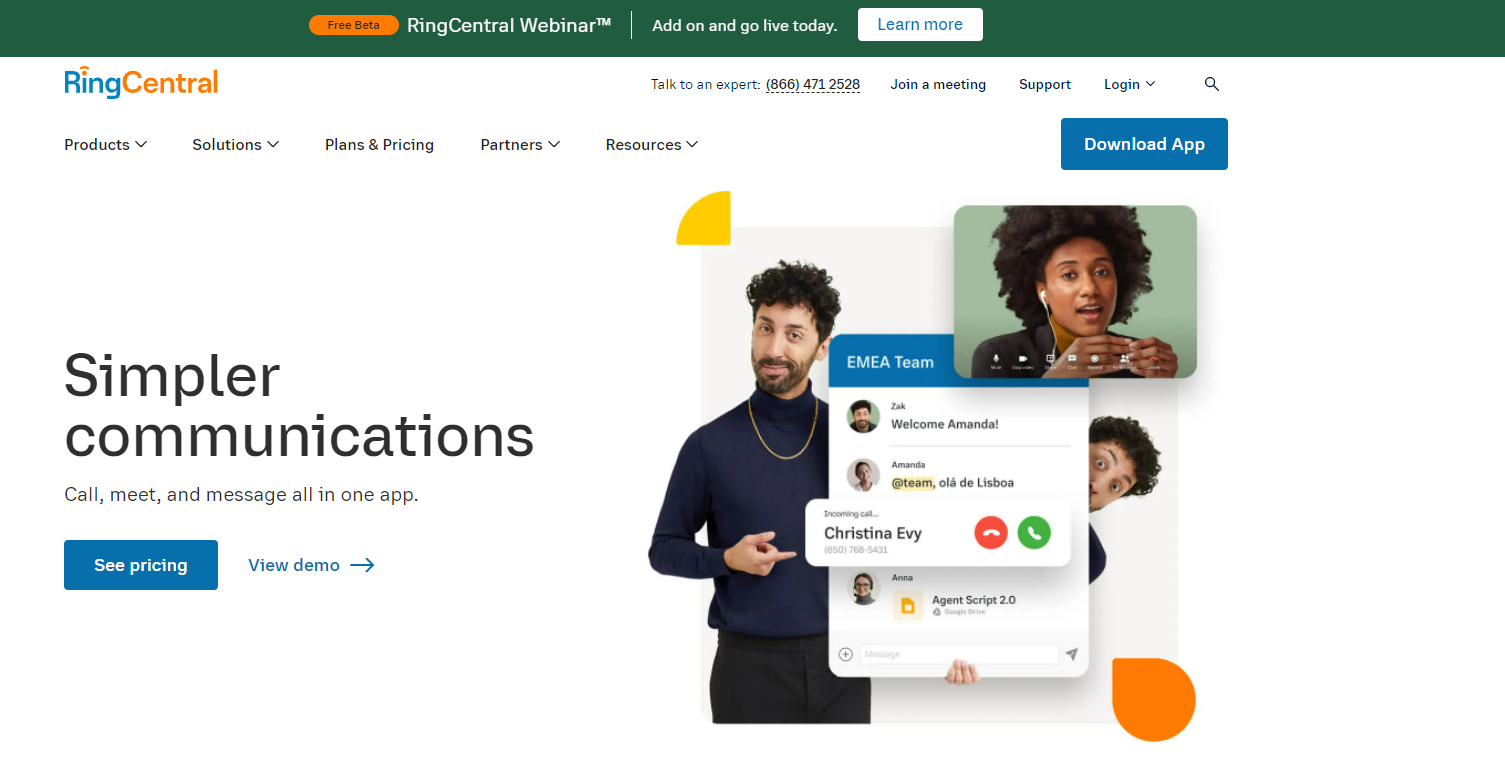Screen dimensions: 1505x771
Task: Click the See pricing button
Action: pos(140,564)
